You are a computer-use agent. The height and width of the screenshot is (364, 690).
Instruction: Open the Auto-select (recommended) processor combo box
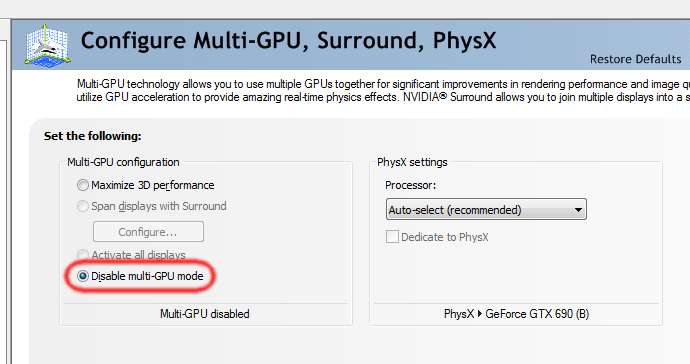point(486,210)
